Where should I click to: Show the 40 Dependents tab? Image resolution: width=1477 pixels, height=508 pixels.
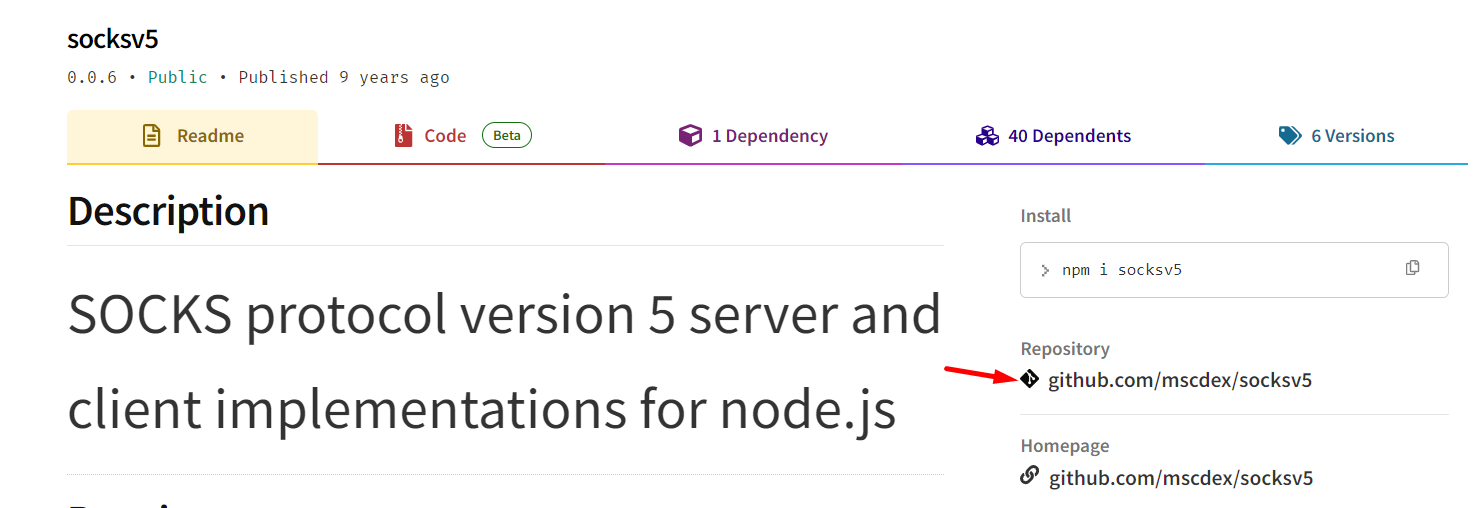pyautogui.click(x=1069, y=136)
